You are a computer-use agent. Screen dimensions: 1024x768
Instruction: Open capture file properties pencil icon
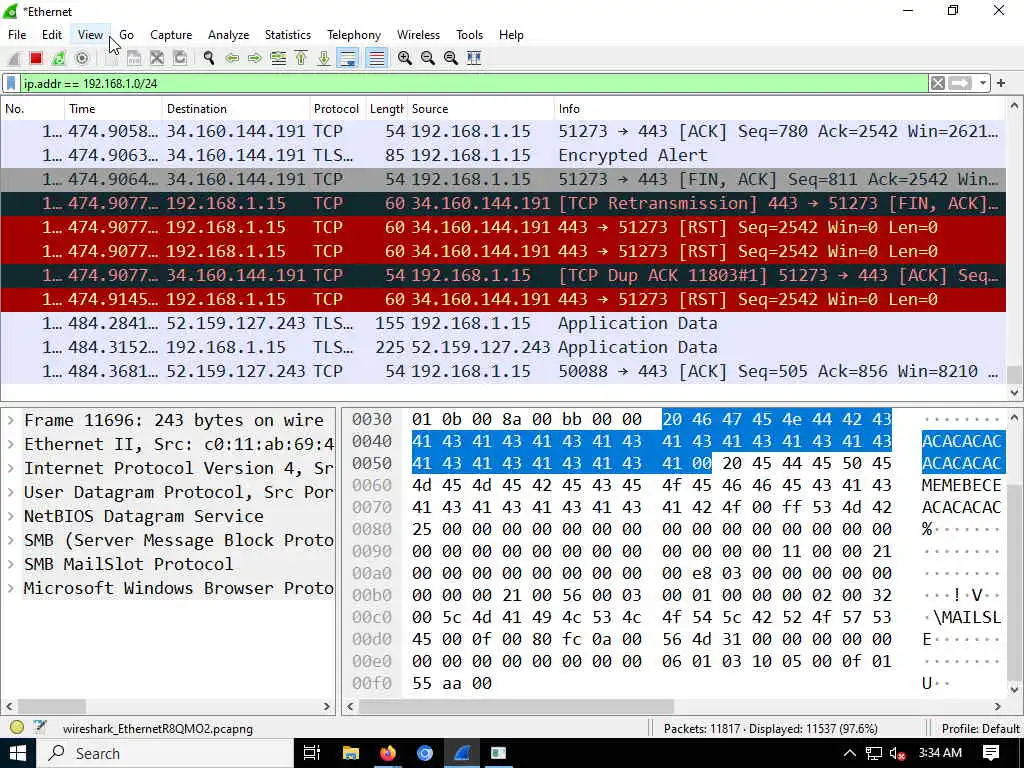(40, 727)
